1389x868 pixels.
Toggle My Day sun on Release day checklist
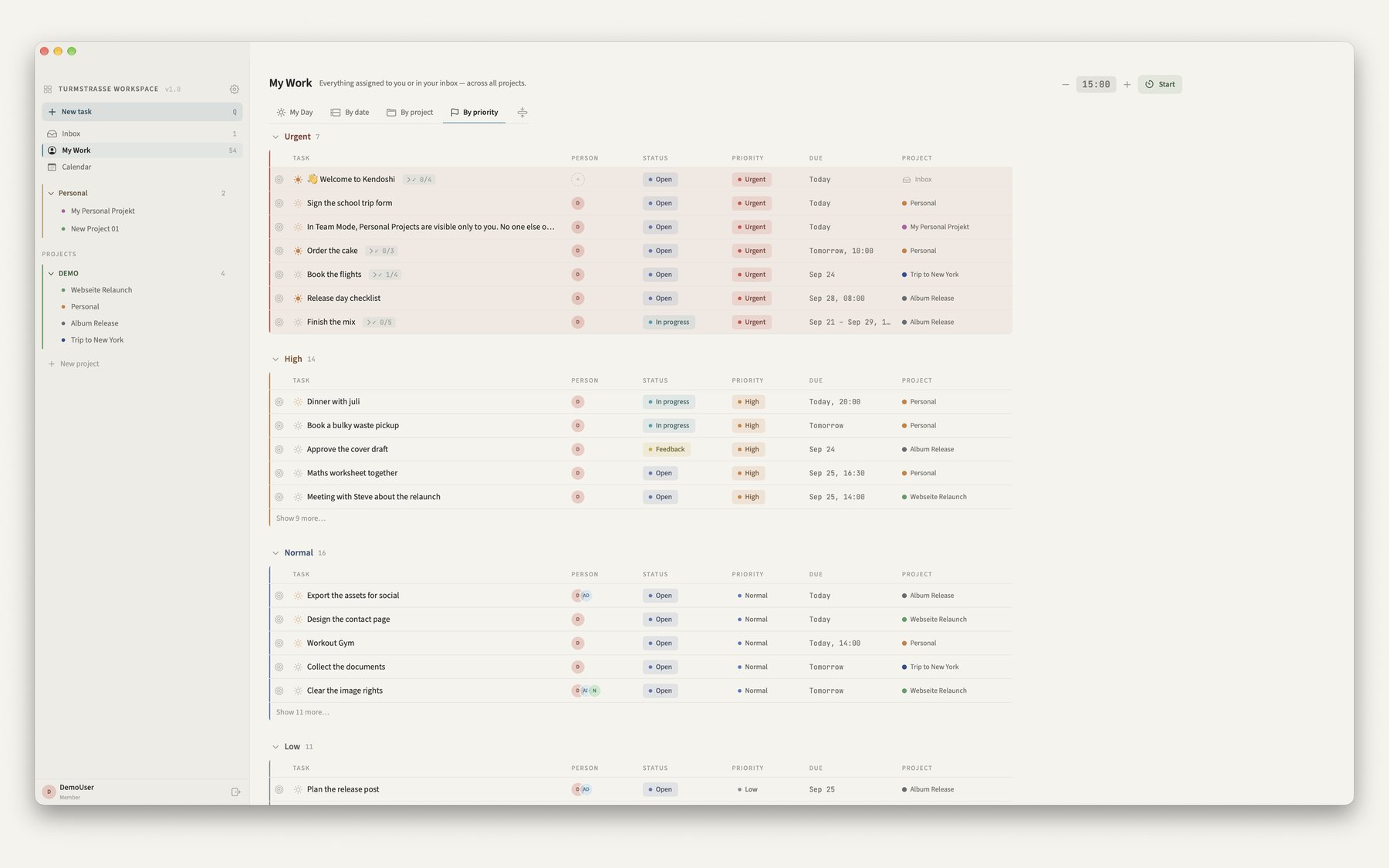(298, 299)
